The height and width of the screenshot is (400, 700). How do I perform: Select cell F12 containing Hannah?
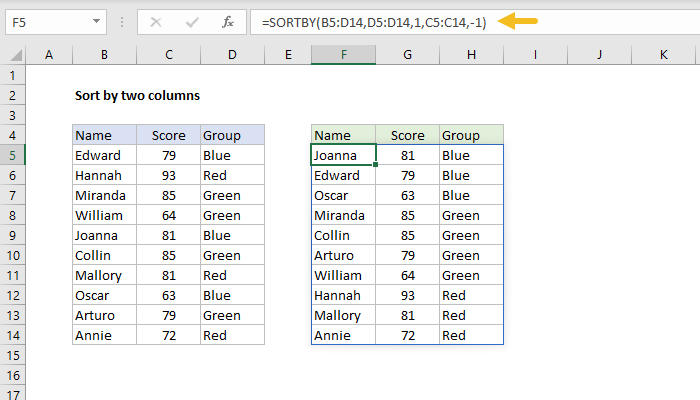pyautogui.click(x=343, y=296)
